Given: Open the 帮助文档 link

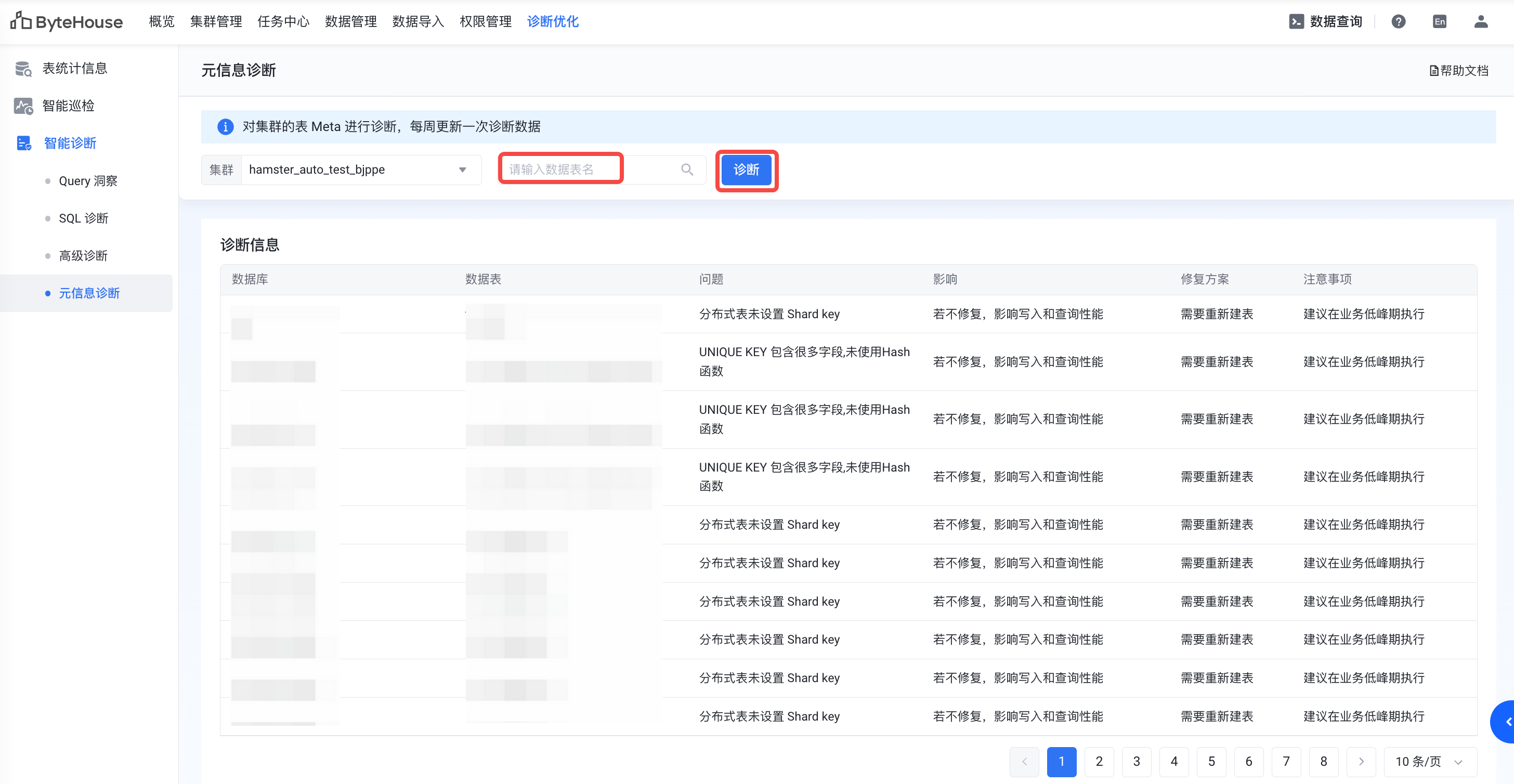Looking at the screenshot, I should pos(1459,71).
